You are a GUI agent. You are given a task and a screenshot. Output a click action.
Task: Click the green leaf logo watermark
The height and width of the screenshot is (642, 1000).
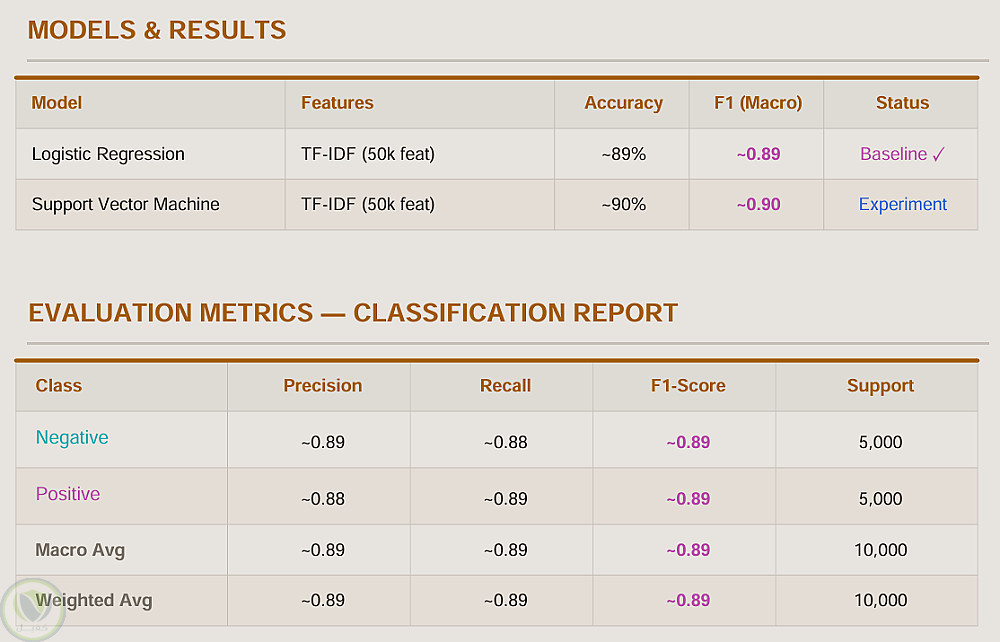31,608
